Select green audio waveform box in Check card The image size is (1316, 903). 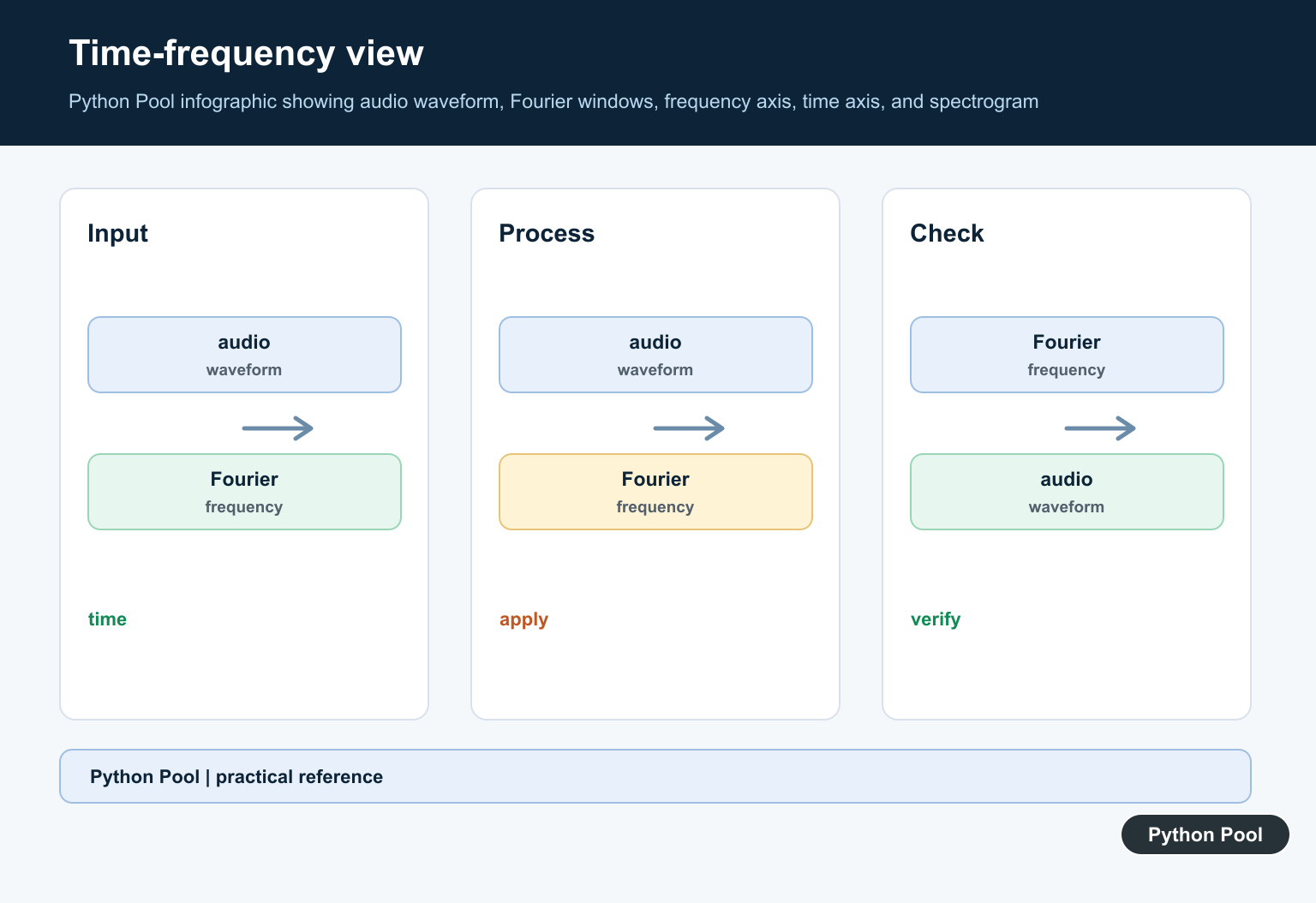(1067, 492)
